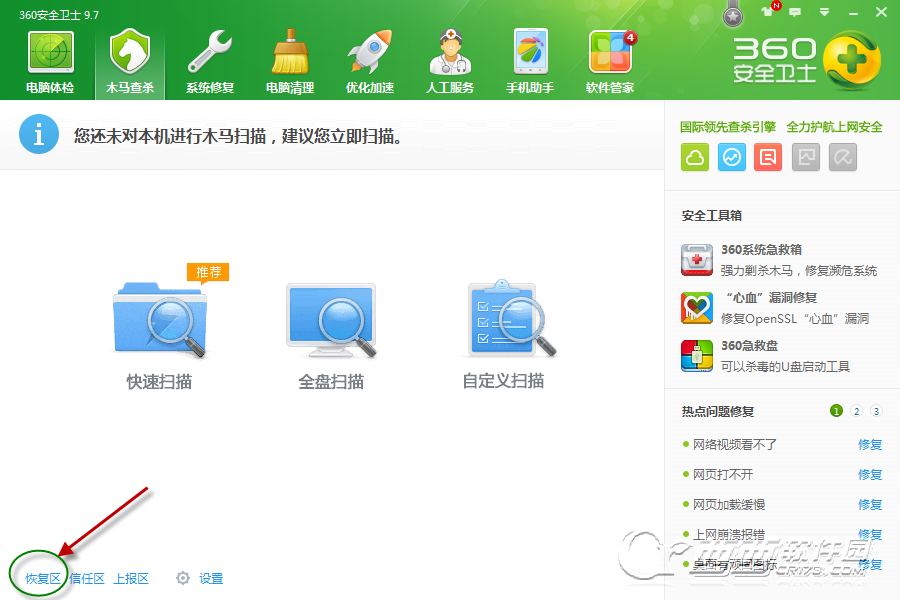Screen dimensions: 900x600
Task: Click 修复 for 网络视频看不了
Action: coord(870,444)
